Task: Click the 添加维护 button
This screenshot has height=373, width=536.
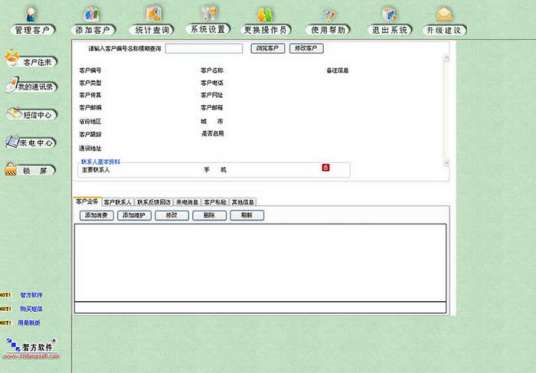Action: [134, 215]
